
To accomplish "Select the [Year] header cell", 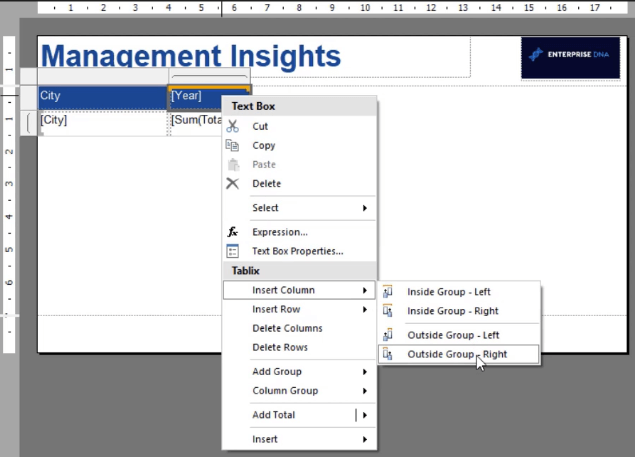I will pos(195,96).
